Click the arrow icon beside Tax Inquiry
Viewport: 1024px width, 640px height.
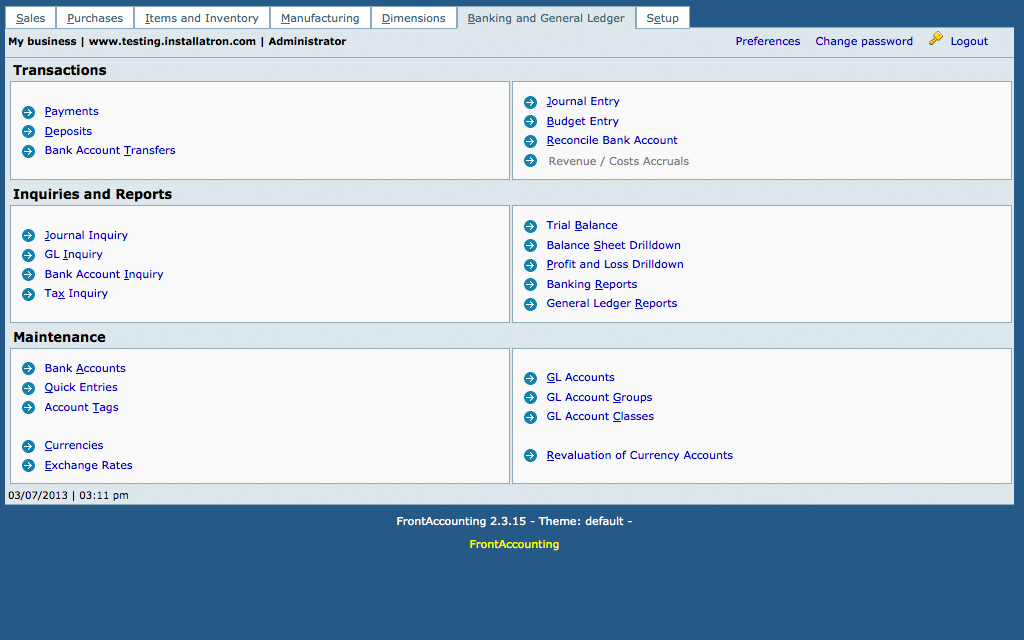click(28, 294)
